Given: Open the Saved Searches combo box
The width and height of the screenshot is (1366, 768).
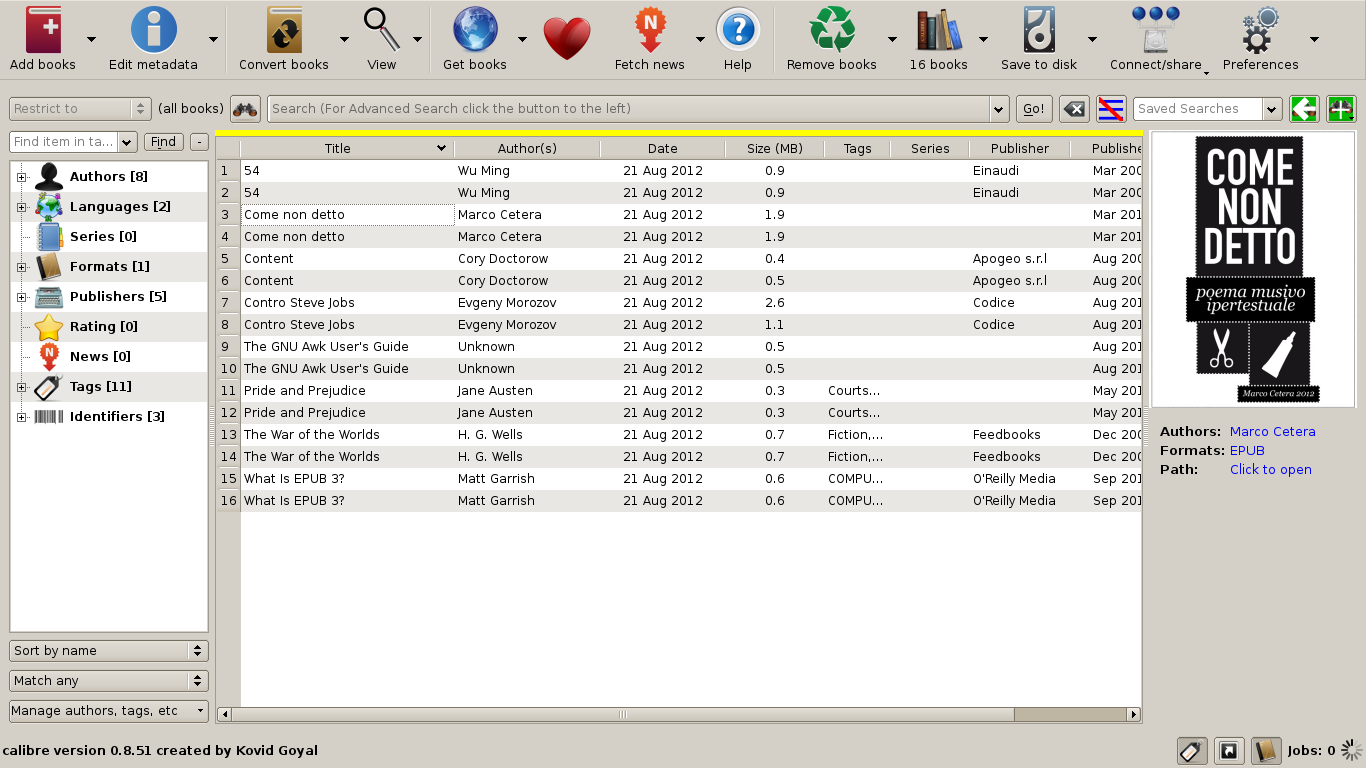Looking at the screenshot, I should (1208, 109).
